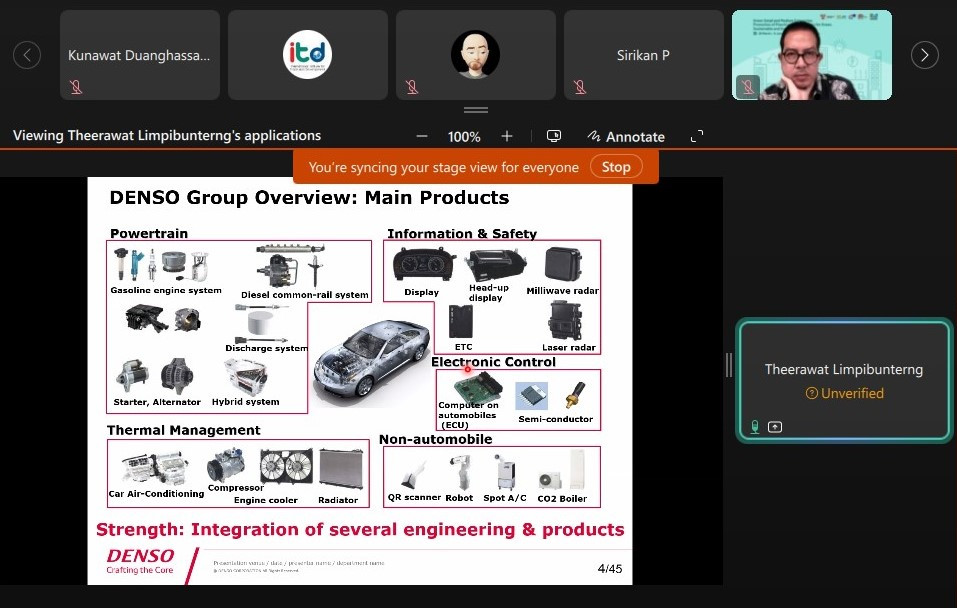Click the 100% zoom level
957x608 pixels.
click(464, 137)
